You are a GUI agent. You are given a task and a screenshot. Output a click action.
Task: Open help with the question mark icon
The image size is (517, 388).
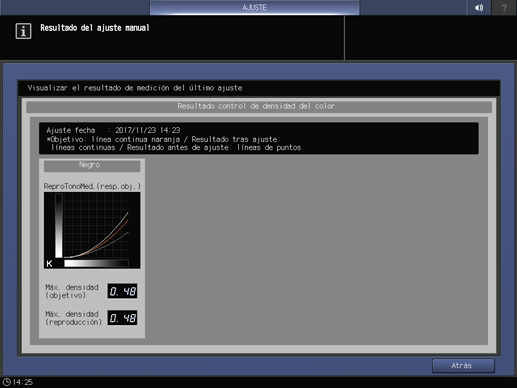(x=504, y=7)
